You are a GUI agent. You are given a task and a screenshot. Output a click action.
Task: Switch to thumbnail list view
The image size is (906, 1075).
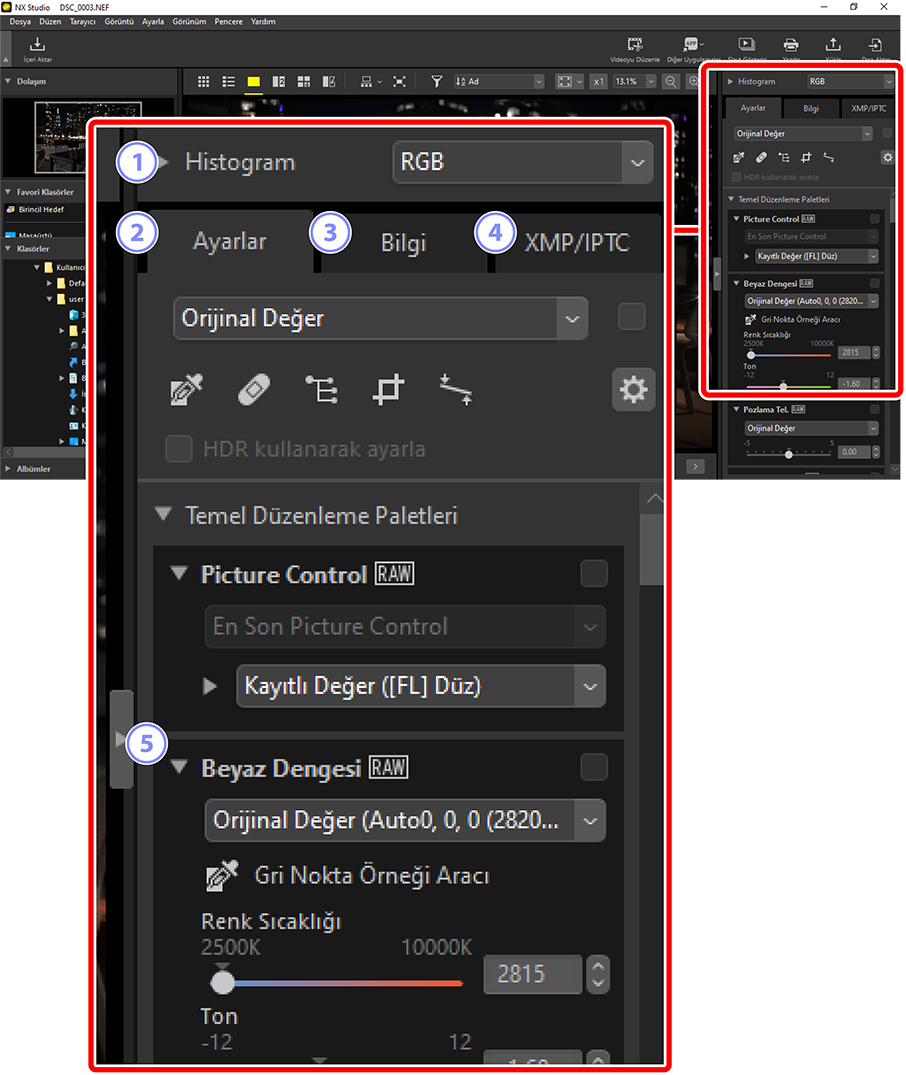pos(228,82)
